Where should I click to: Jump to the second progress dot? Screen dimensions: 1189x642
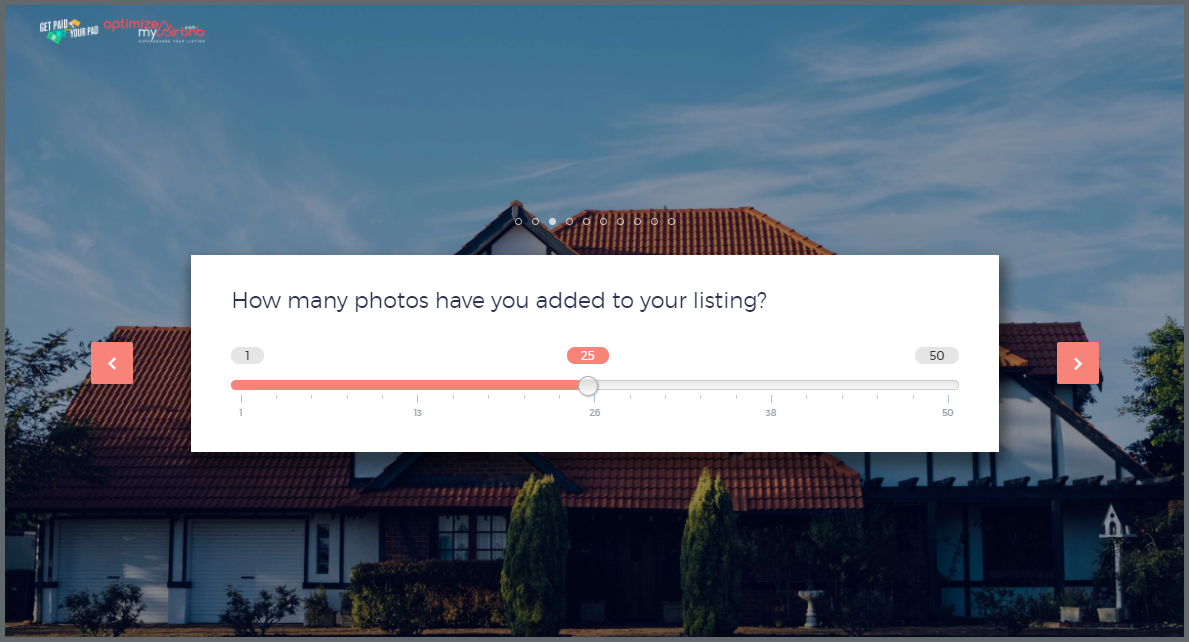(x=535, y=221)
